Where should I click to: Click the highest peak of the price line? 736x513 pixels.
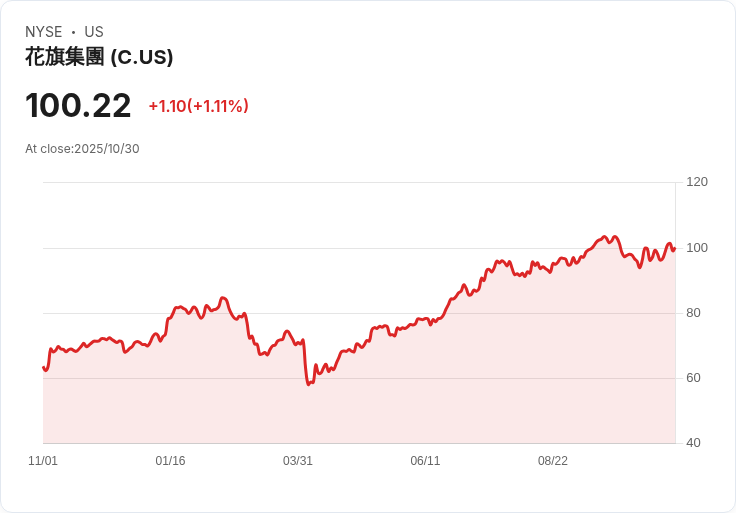(x=604, y=237)
